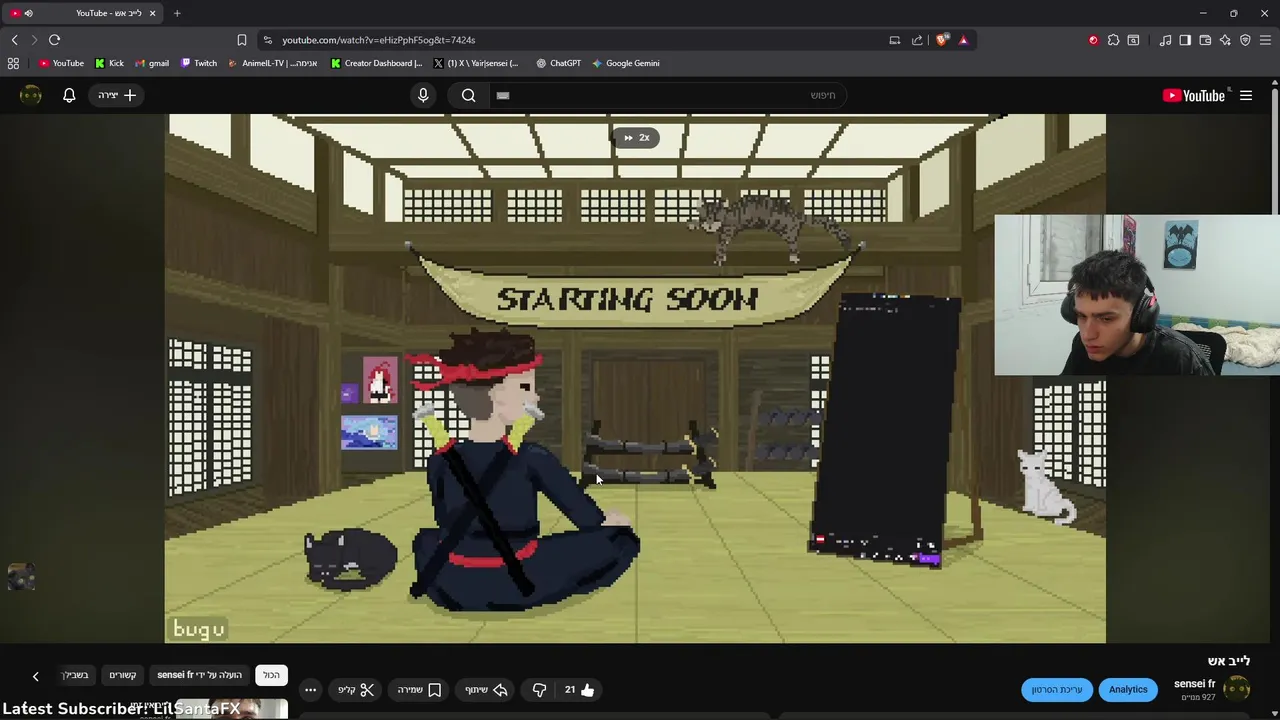Screen dimensions: 1280x720
Task: Go back in browser history
Action: tap(14, 40)
